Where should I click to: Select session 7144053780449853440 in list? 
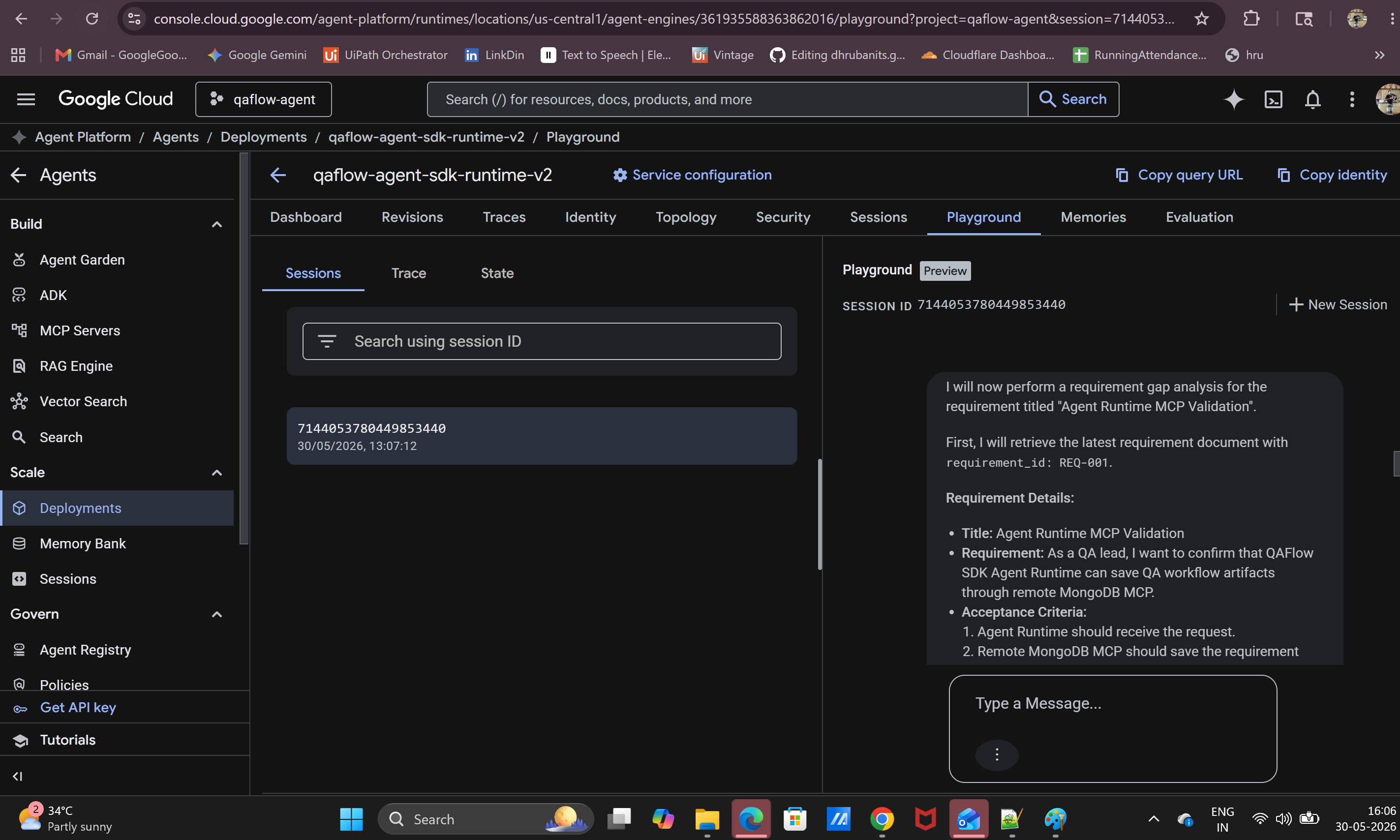[542, 436]
